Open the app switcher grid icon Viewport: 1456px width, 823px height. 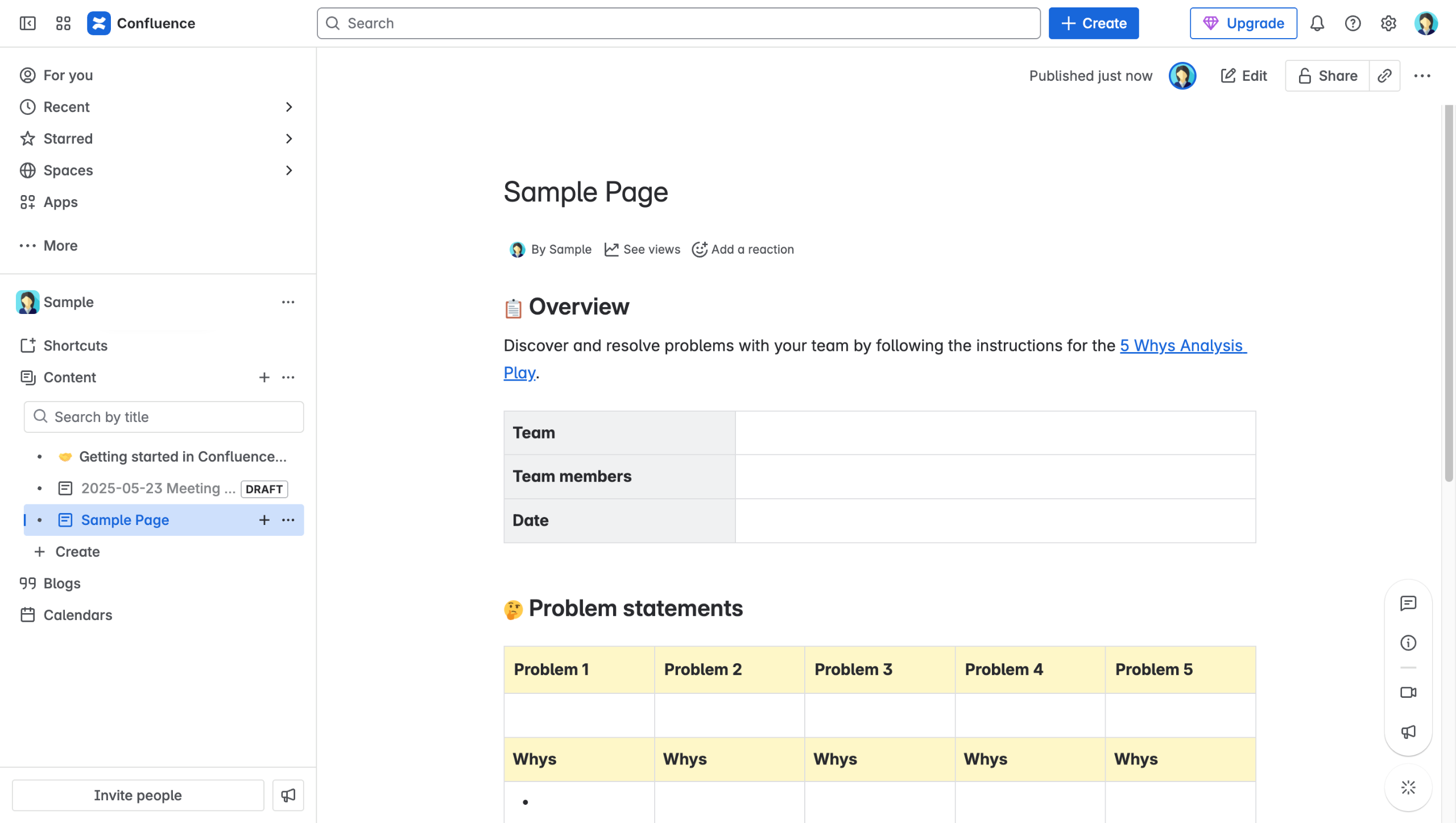(63, 23)
